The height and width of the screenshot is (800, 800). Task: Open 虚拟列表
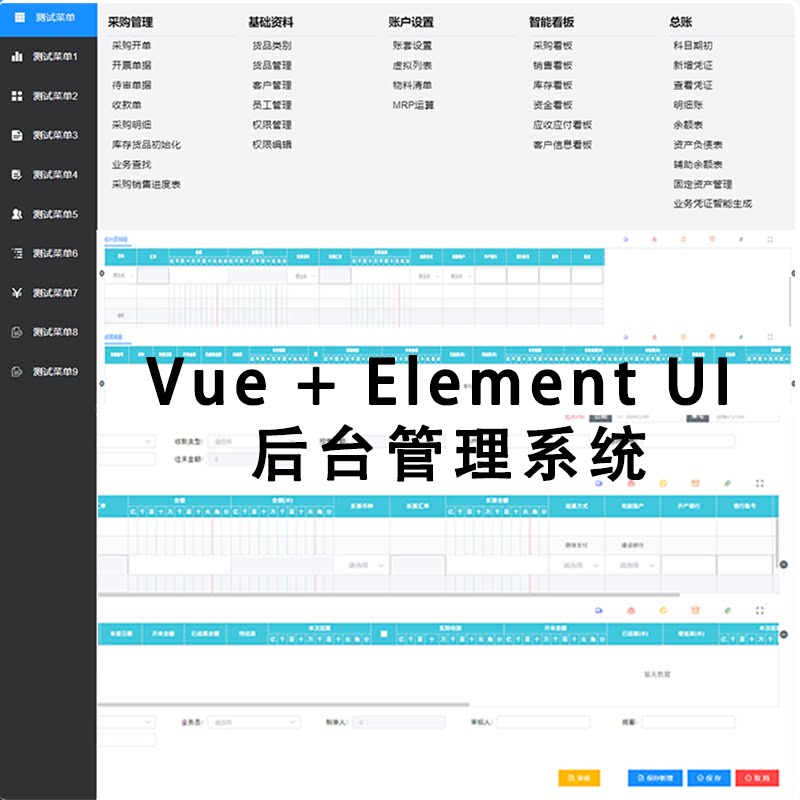(x=412, y=65)
